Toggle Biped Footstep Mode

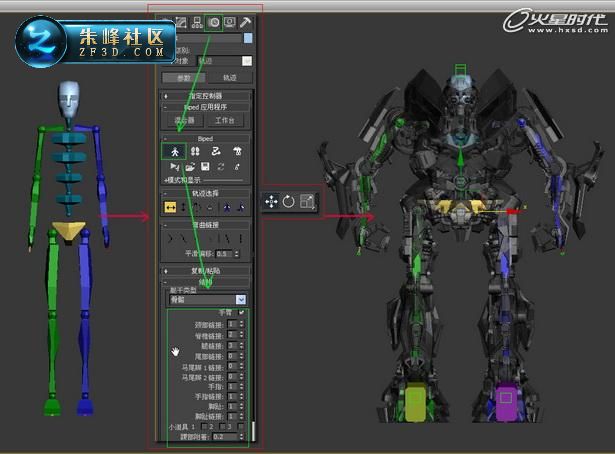[x=195, y=151]
